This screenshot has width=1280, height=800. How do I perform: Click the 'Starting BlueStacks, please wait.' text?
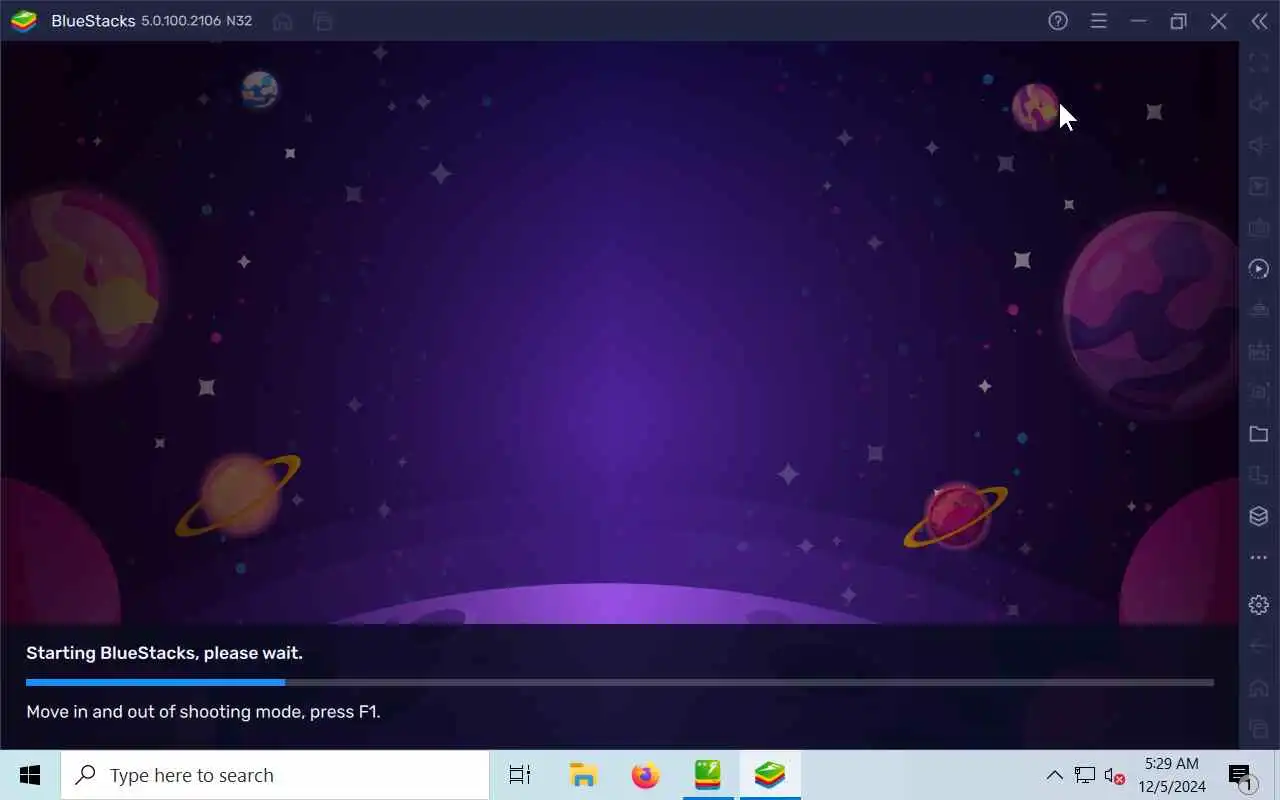tap(164, 653)
